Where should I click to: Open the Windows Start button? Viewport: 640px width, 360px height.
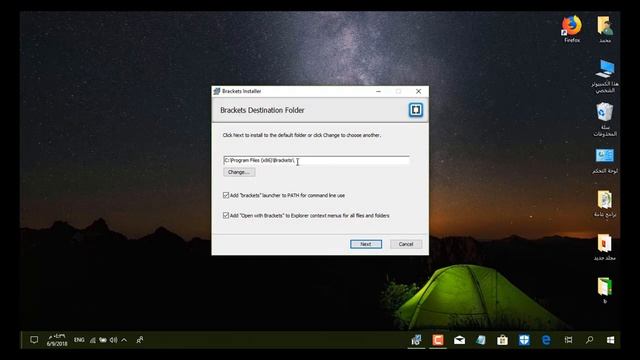611,340
